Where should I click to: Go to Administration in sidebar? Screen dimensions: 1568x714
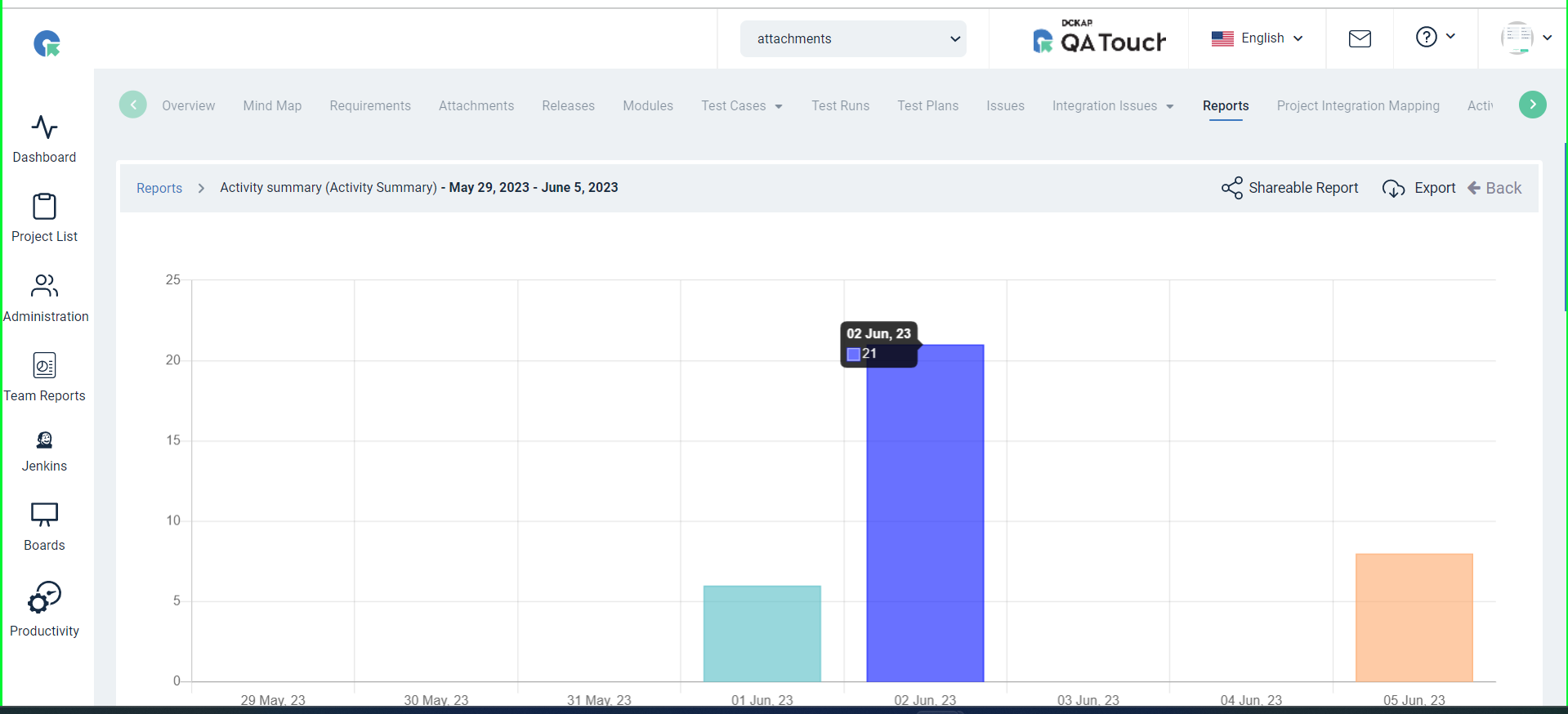point(44,286)
